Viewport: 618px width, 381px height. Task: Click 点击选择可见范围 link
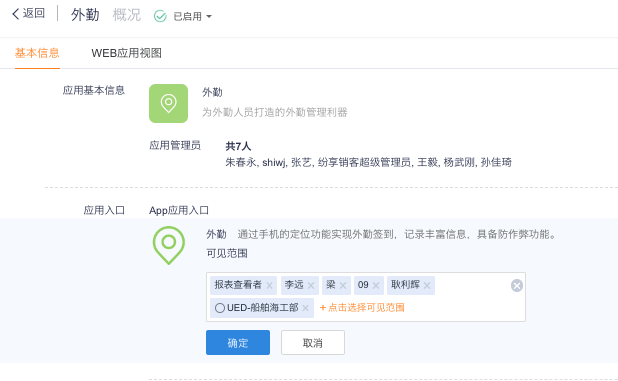(x=362, y=307)
